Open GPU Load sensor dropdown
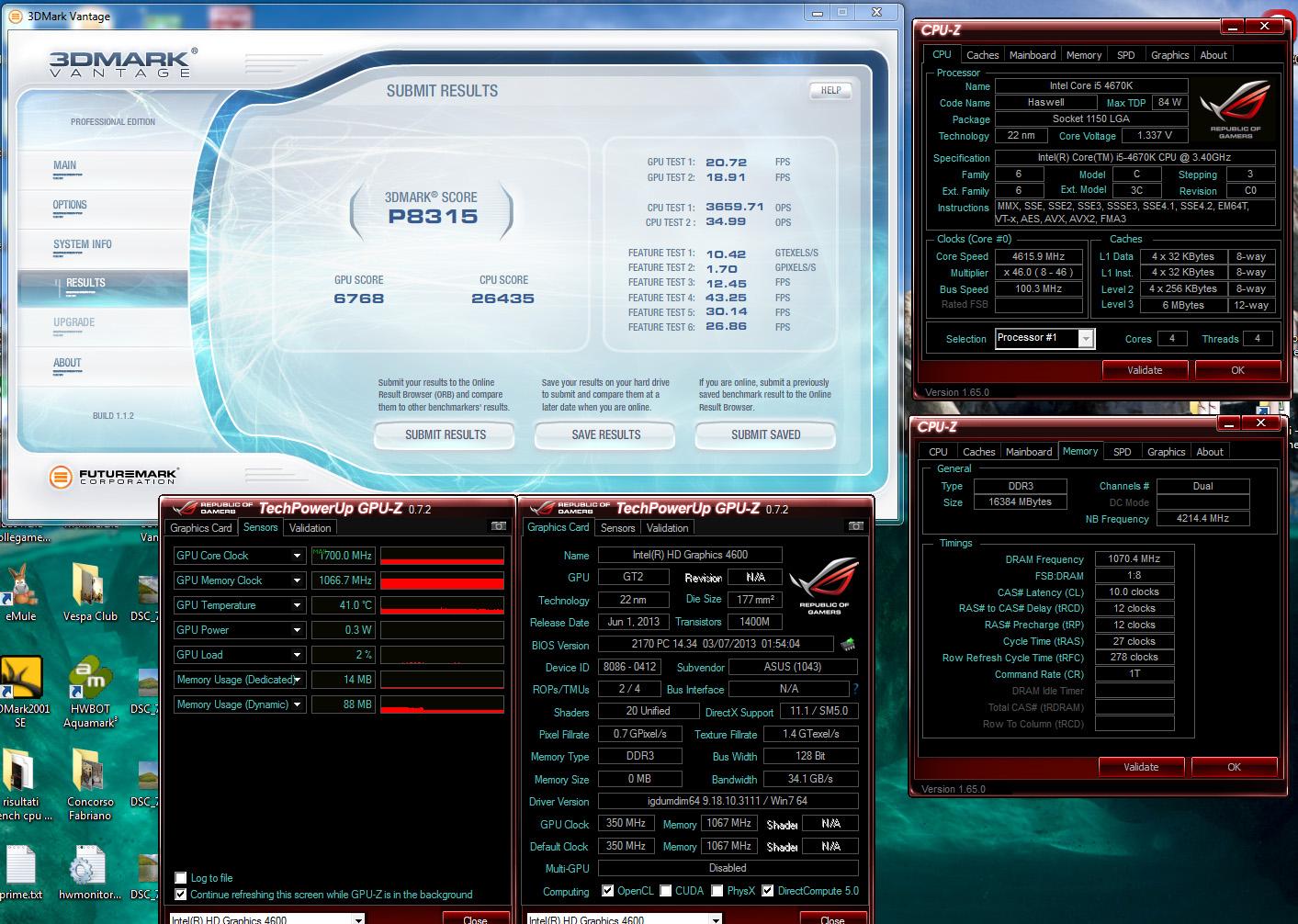The image size is (1298, 924). click(297, 655)
